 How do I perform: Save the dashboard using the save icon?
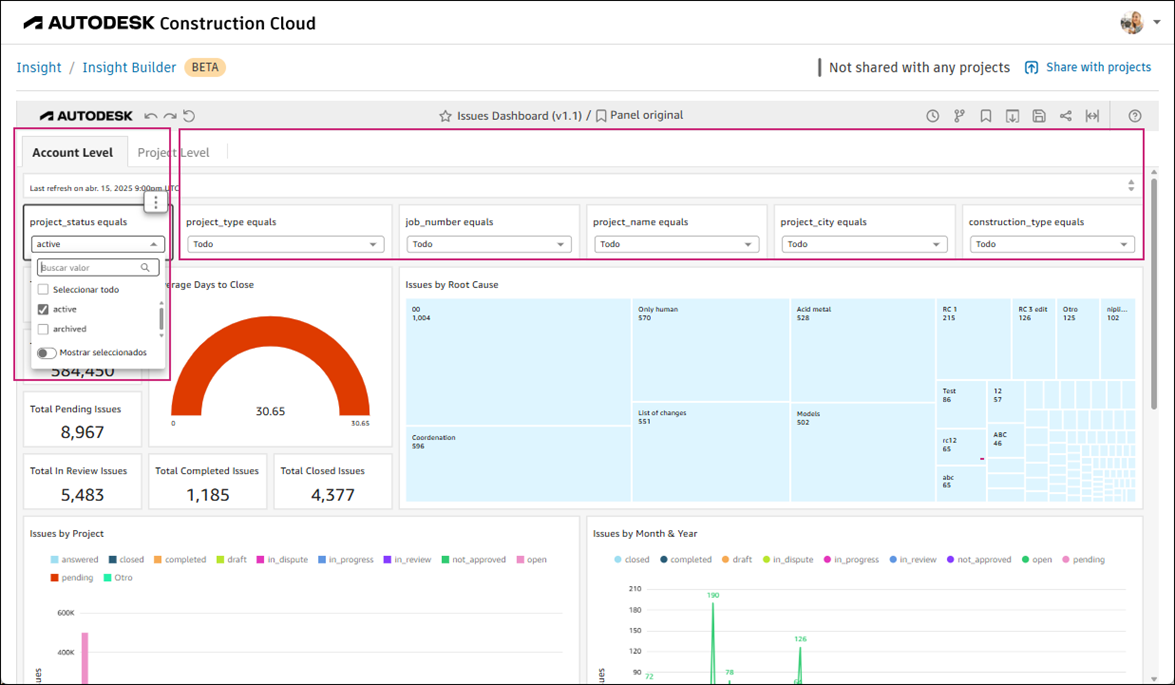(1039, 115)
